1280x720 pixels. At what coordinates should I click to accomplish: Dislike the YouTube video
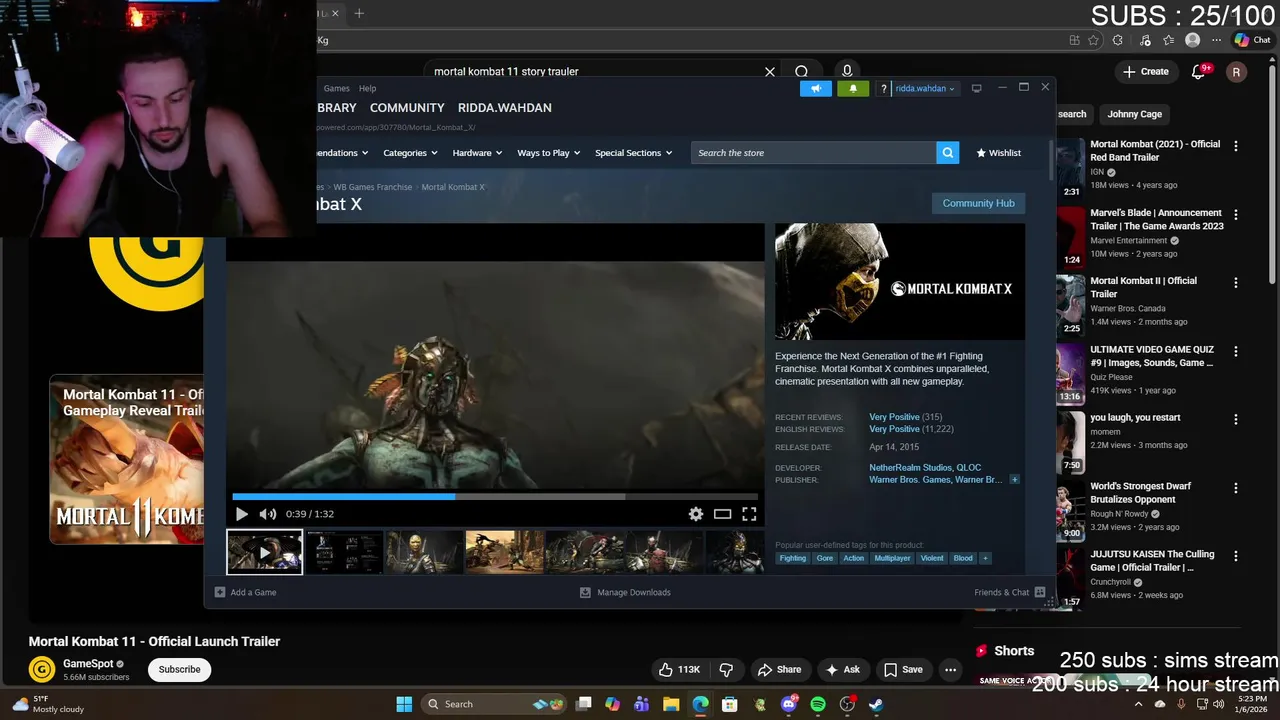tap(727, 669)
